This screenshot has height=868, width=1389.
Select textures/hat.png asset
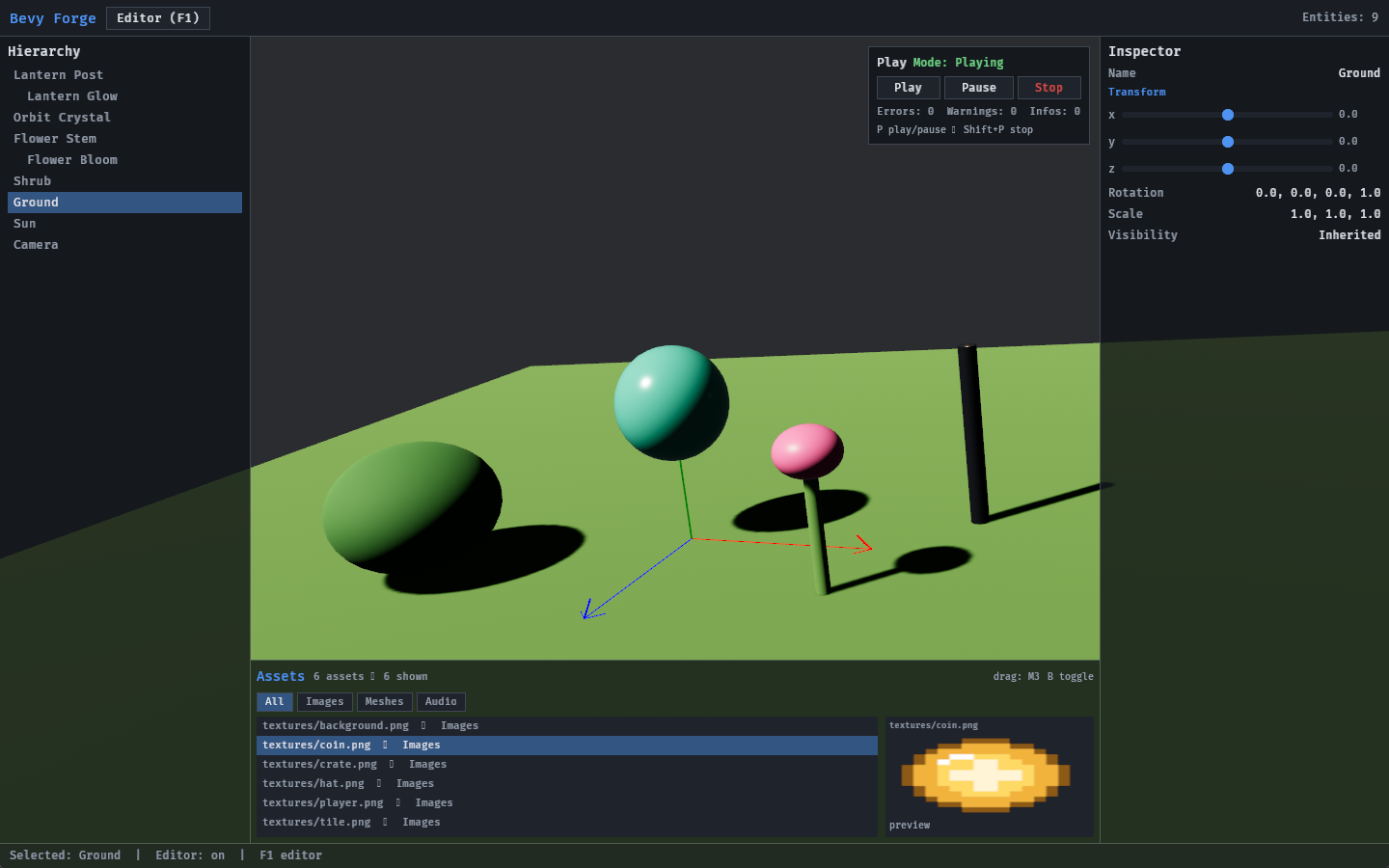pyautogui.click(x=567, y=784)
